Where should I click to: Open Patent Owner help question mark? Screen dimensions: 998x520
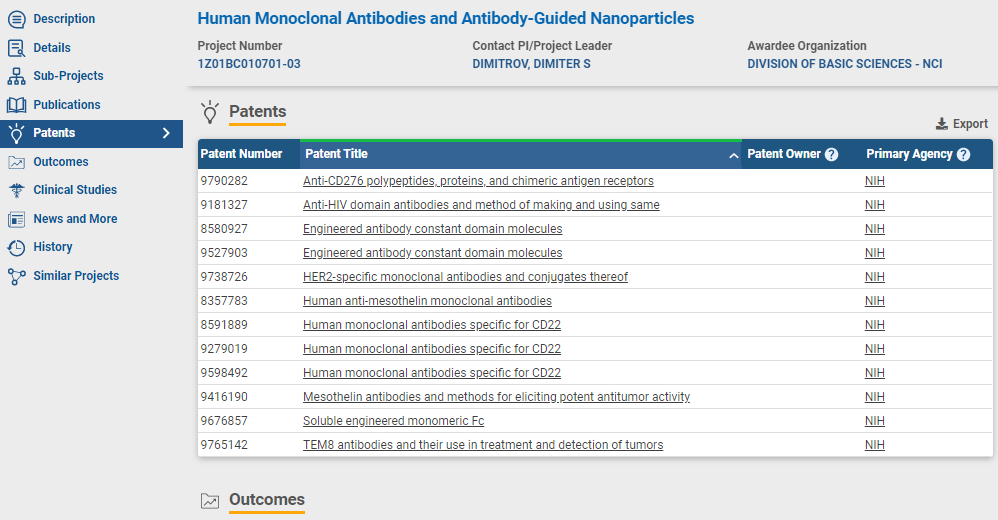[831, 155]
